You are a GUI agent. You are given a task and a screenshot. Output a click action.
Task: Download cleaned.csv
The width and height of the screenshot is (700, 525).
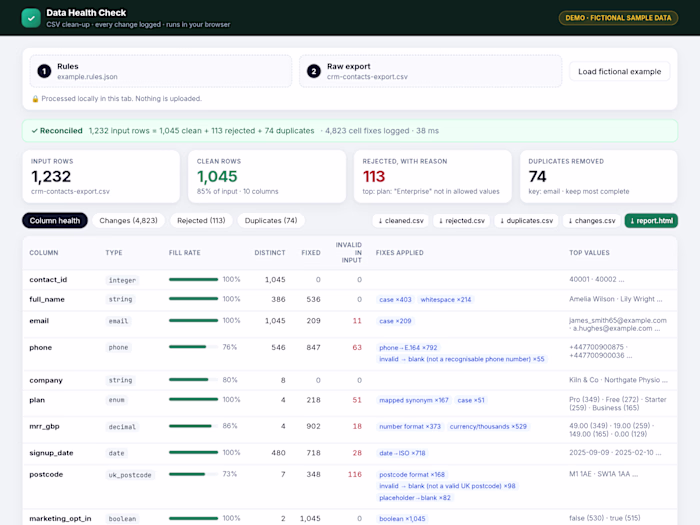(x=401, y=221)
